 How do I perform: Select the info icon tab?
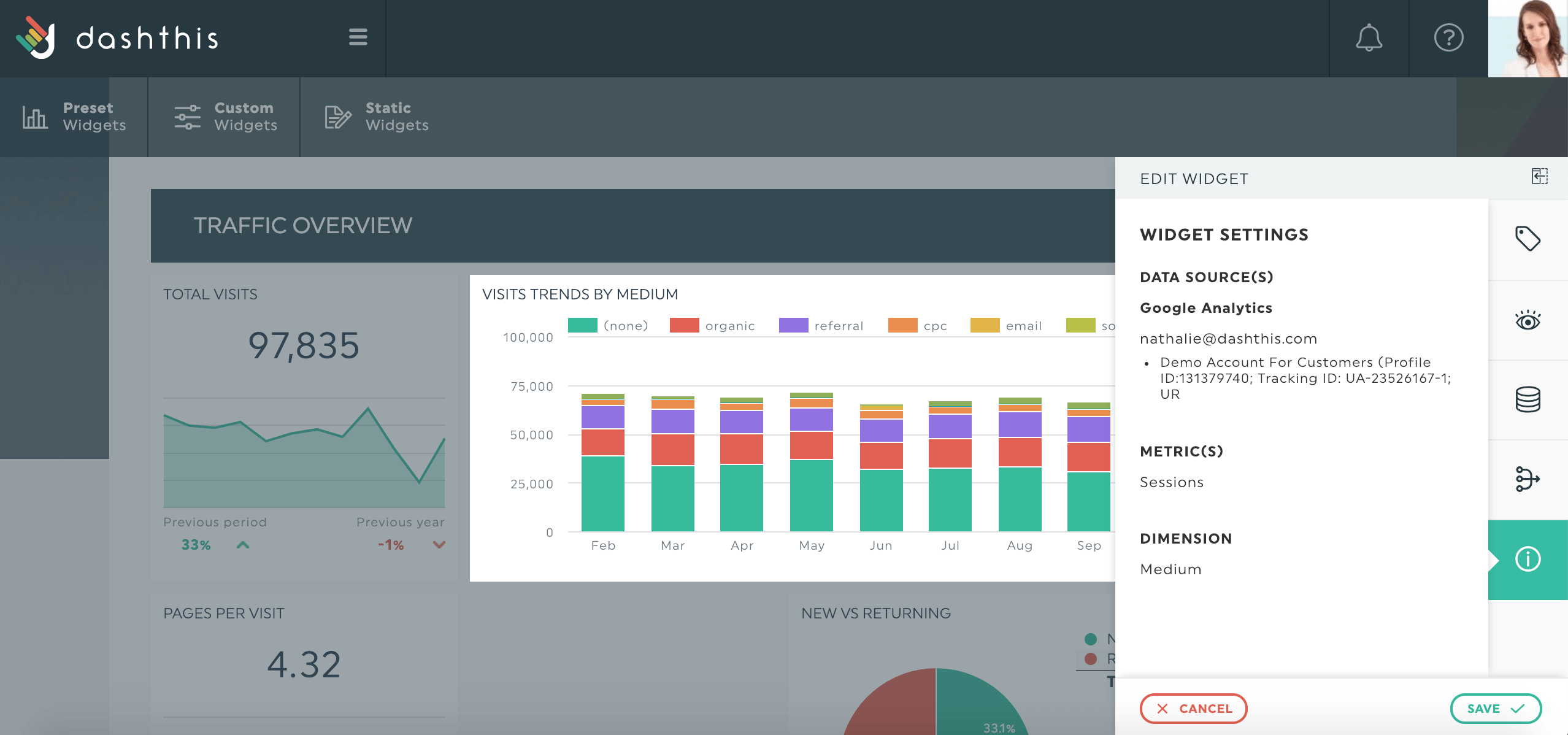(x=1528, y=560)
